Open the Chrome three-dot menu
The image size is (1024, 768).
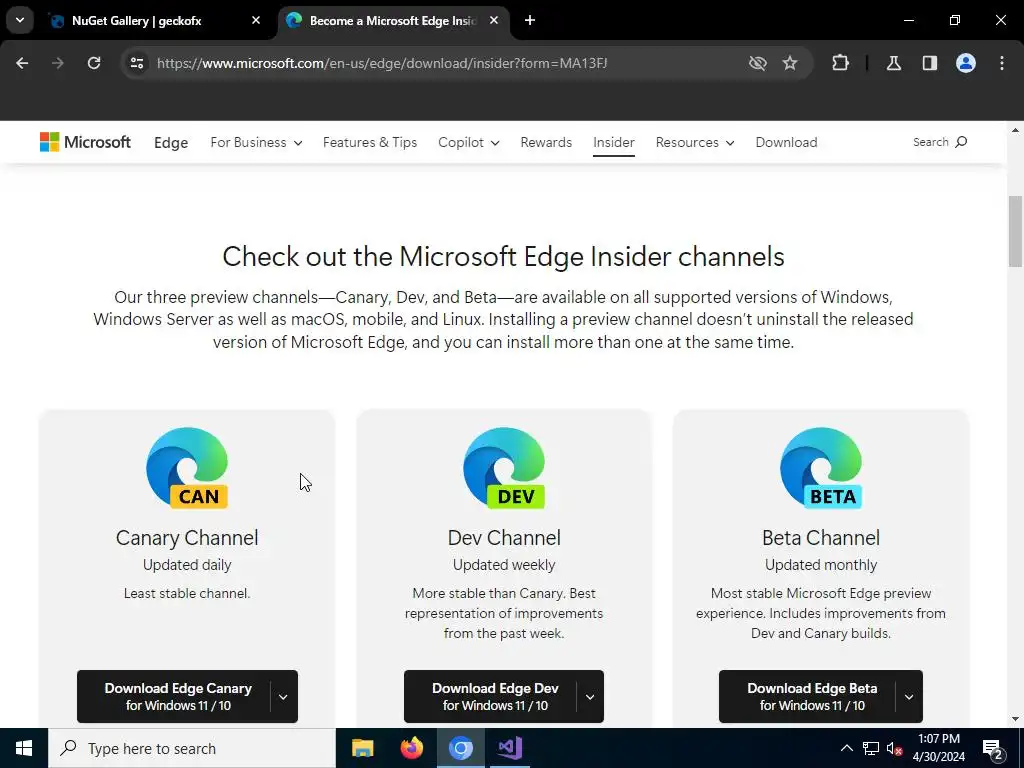[1002, 63]
